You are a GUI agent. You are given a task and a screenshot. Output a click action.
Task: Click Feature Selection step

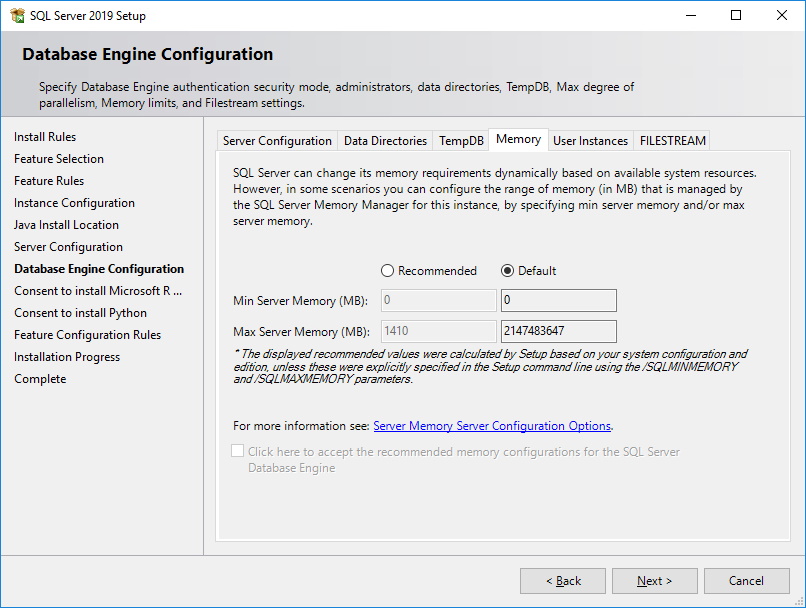pos(59,159)
